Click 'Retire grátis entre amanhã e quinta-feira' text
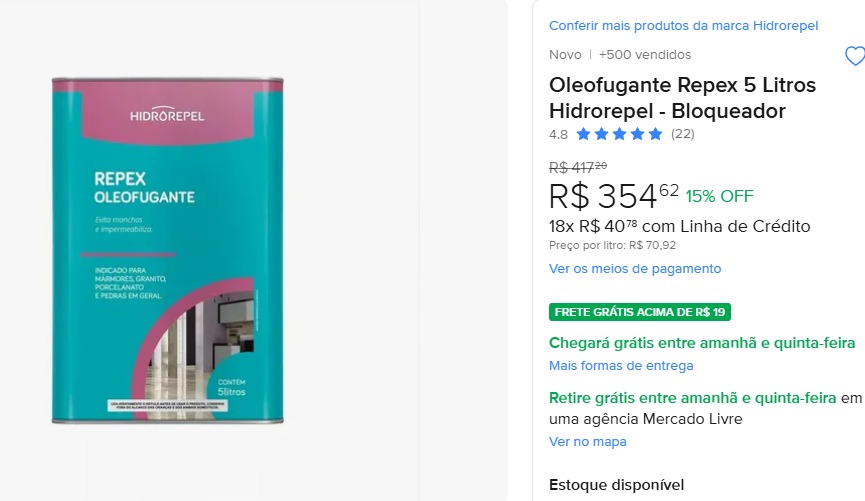 pyautogui.click(x=692, y=398)
